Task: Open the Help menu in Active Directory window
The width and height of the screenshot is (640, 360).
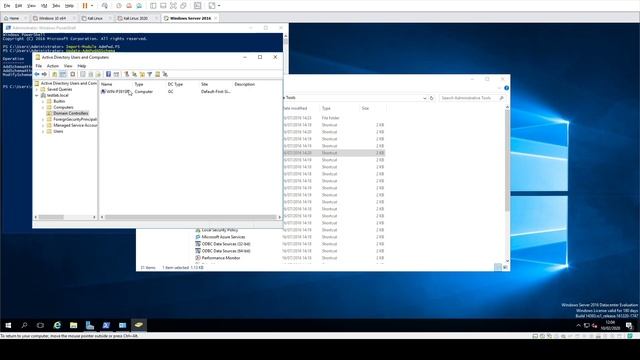Action: click(x=82, y=66)
